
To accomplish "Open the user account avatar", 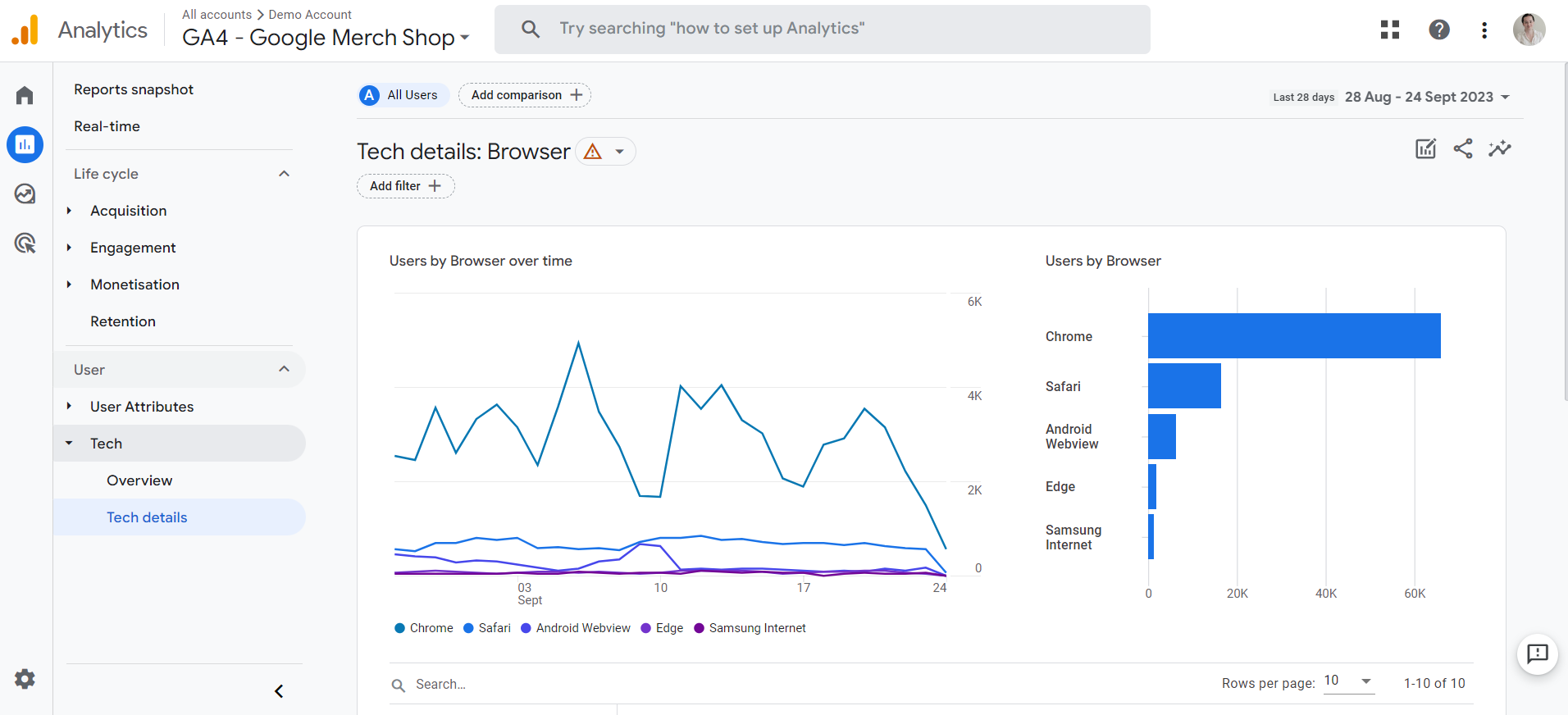I will 1529,30.
